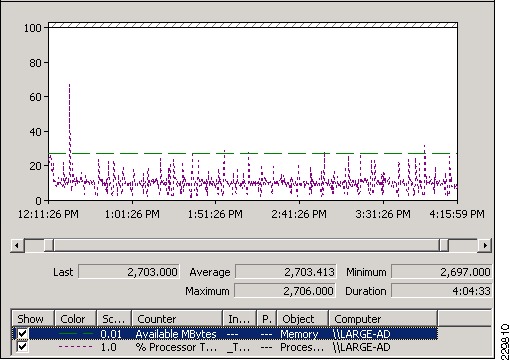
Task: Click the 1:01:26 PM time axis label
Action: (132, 214)
